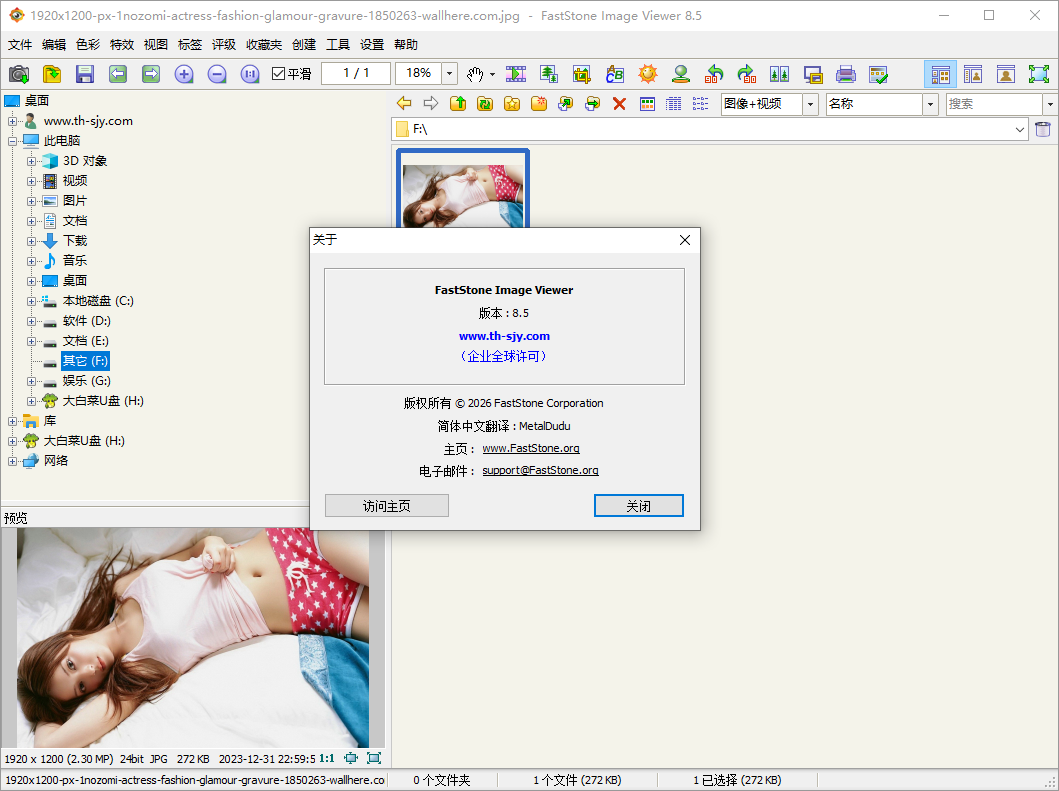Open the 编辑 menu

coord(54,45)
